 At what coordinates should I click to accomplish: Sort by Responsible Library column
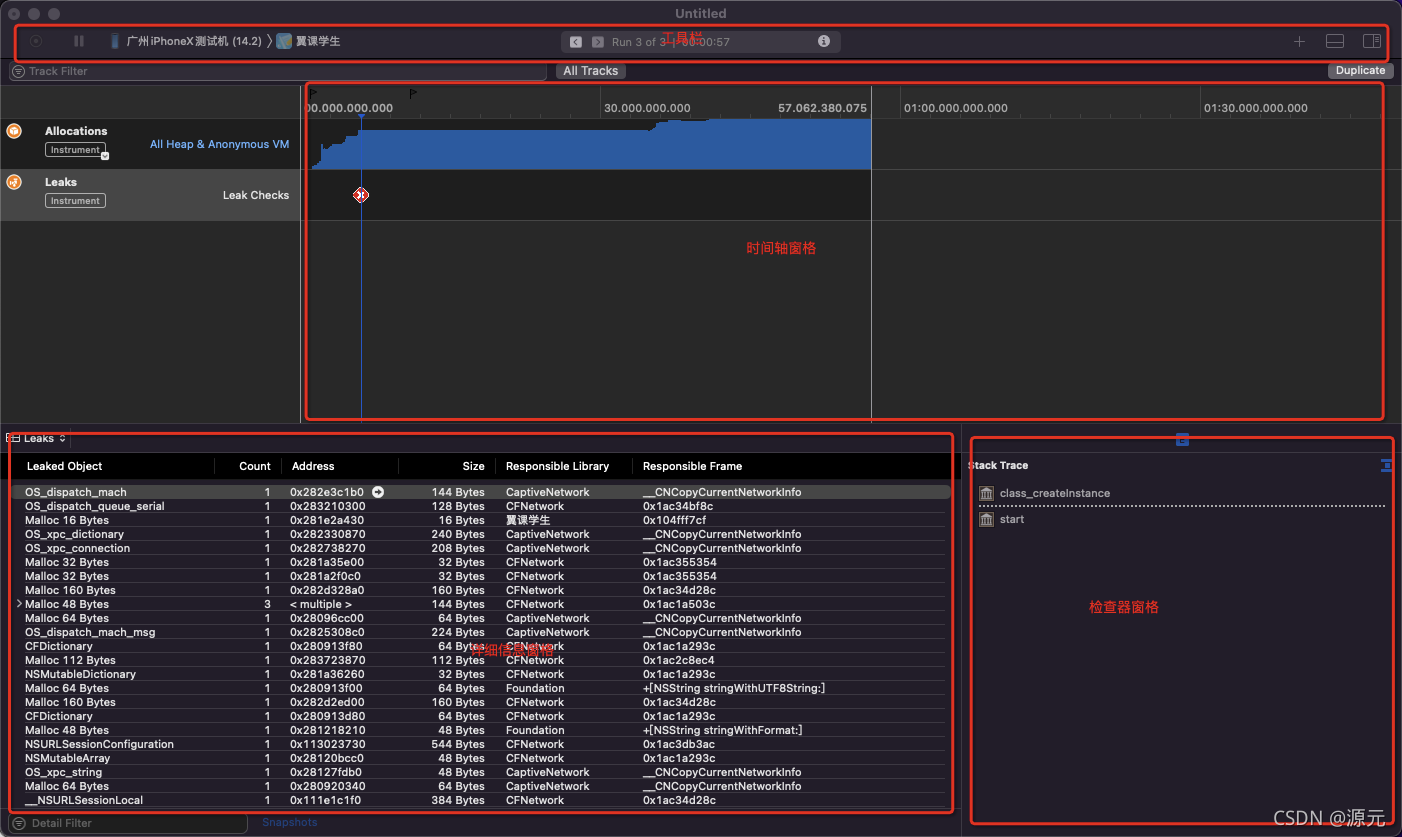[558, 466]
